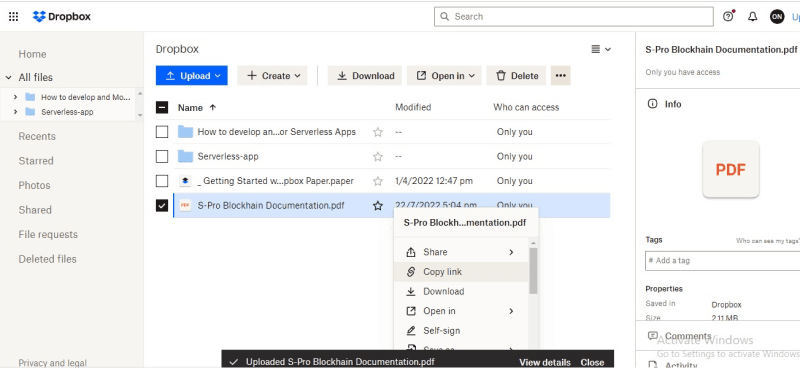This screenshot has width=800, height=368.
Task: Expand the Serverless-app tree folder
Action: click(x=15, y=112)
